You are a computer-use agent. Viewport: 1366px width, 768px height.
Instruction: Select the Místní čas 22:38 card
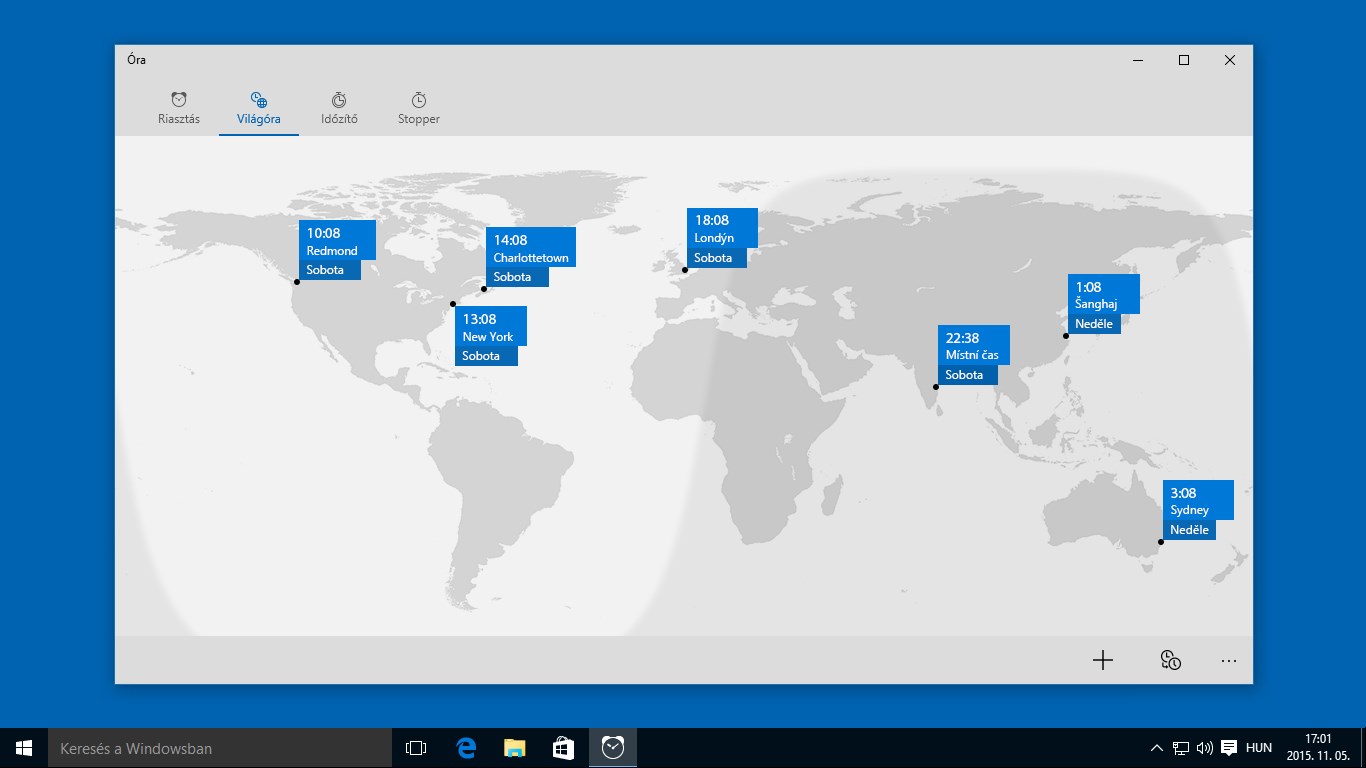point(974,355)
